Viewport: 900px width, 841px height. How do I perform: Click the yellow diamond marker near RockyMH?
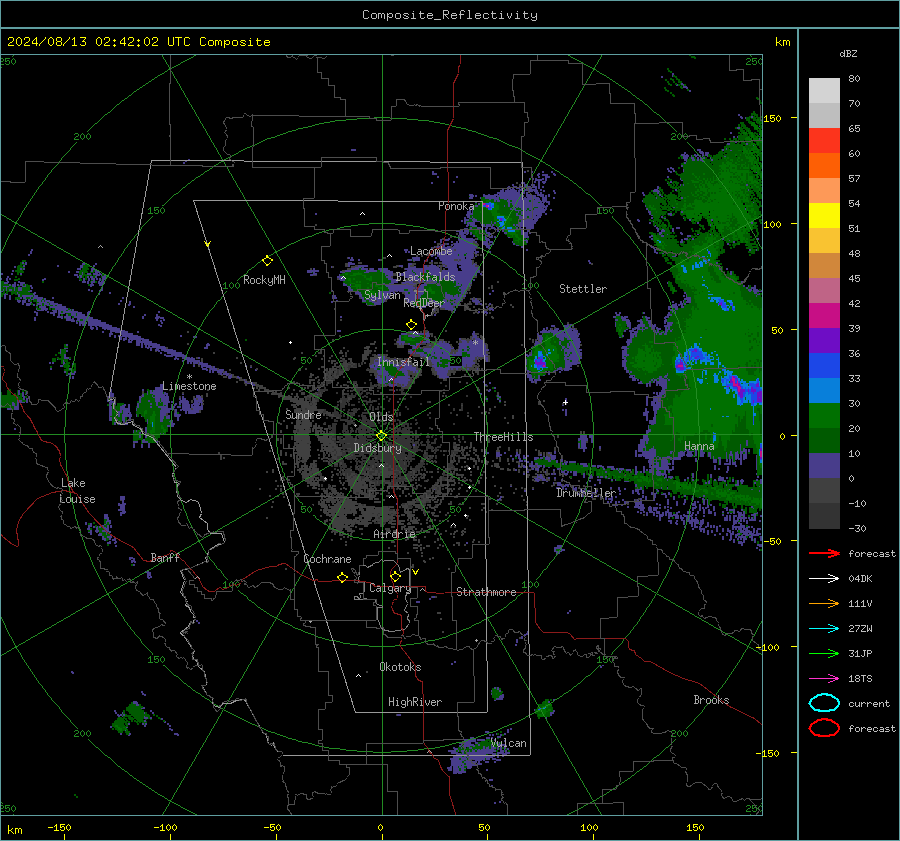pyautogui.click(x=267, y=261)
